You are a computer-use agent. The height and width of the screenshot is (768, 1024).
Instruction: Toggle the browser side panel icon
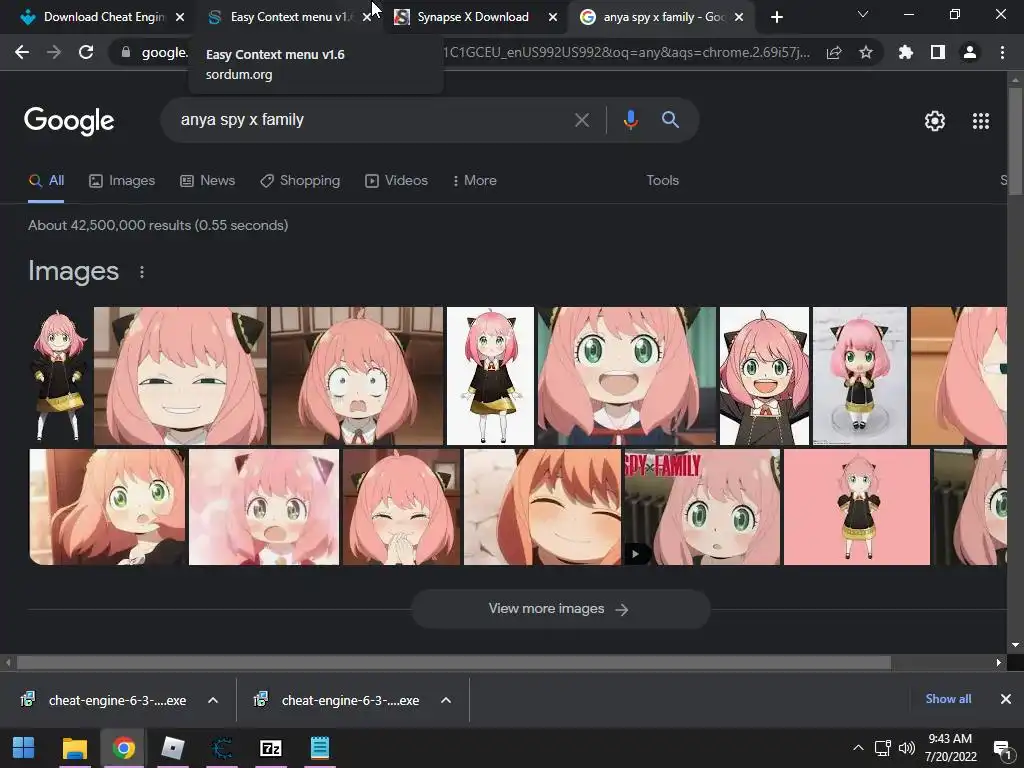[938, 52]
